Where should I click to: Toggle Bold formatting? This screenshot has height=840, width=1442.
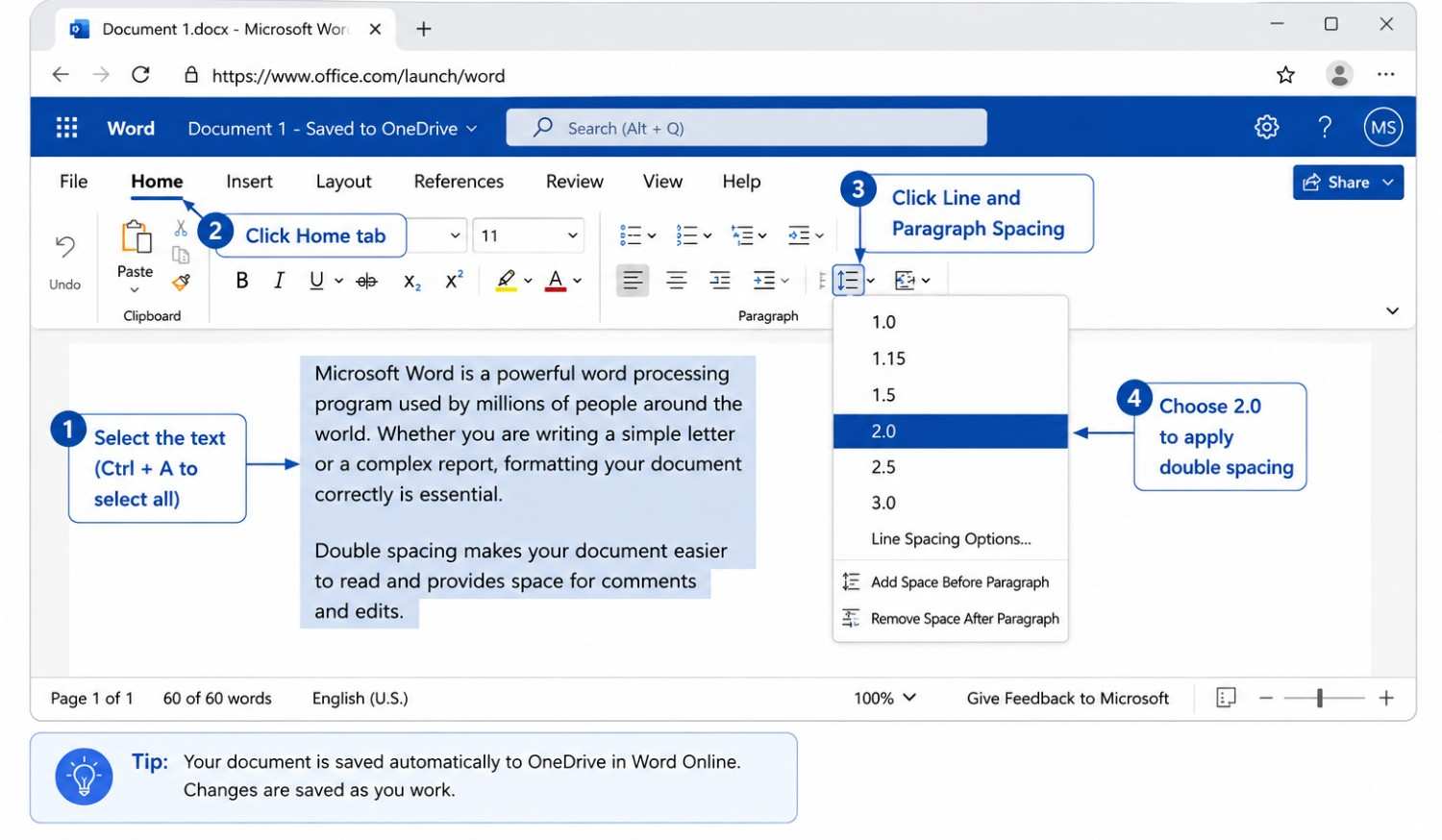[242, 281]
